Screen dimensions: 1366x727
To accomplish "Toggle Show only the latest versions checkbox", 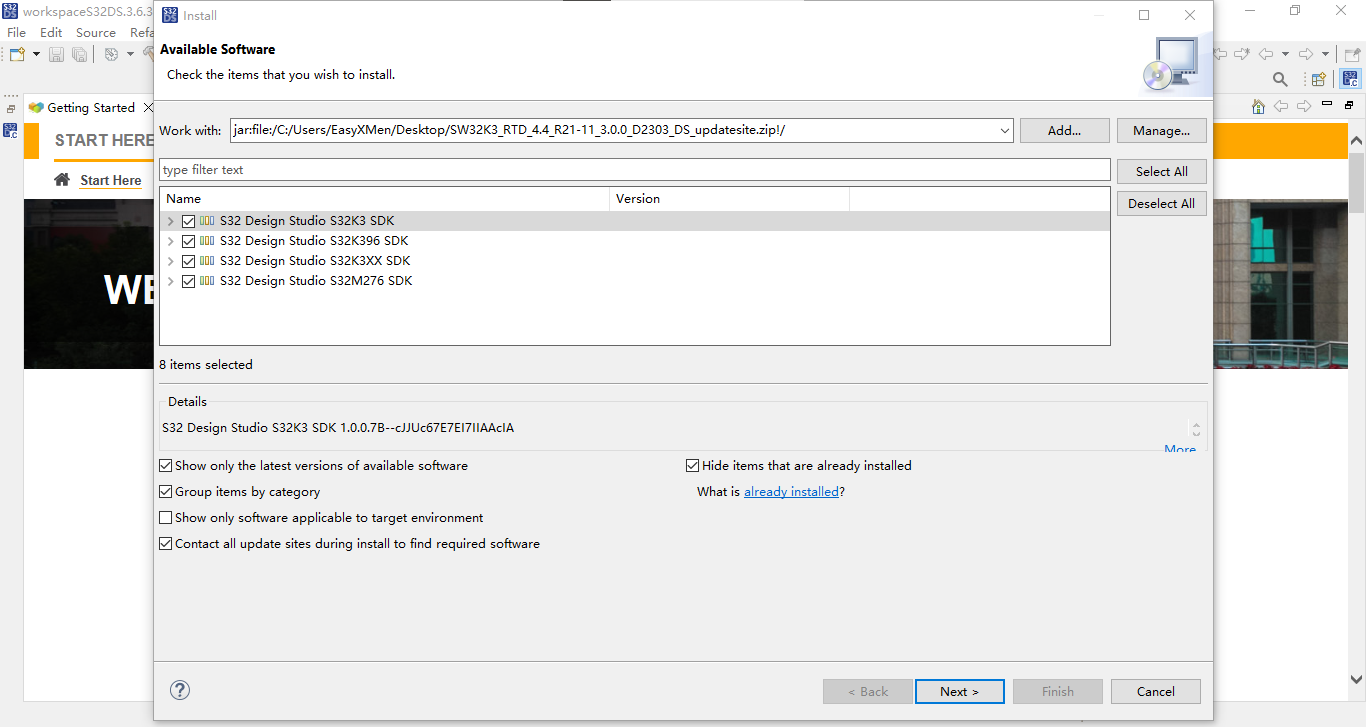I will click(x=166, y=466).
